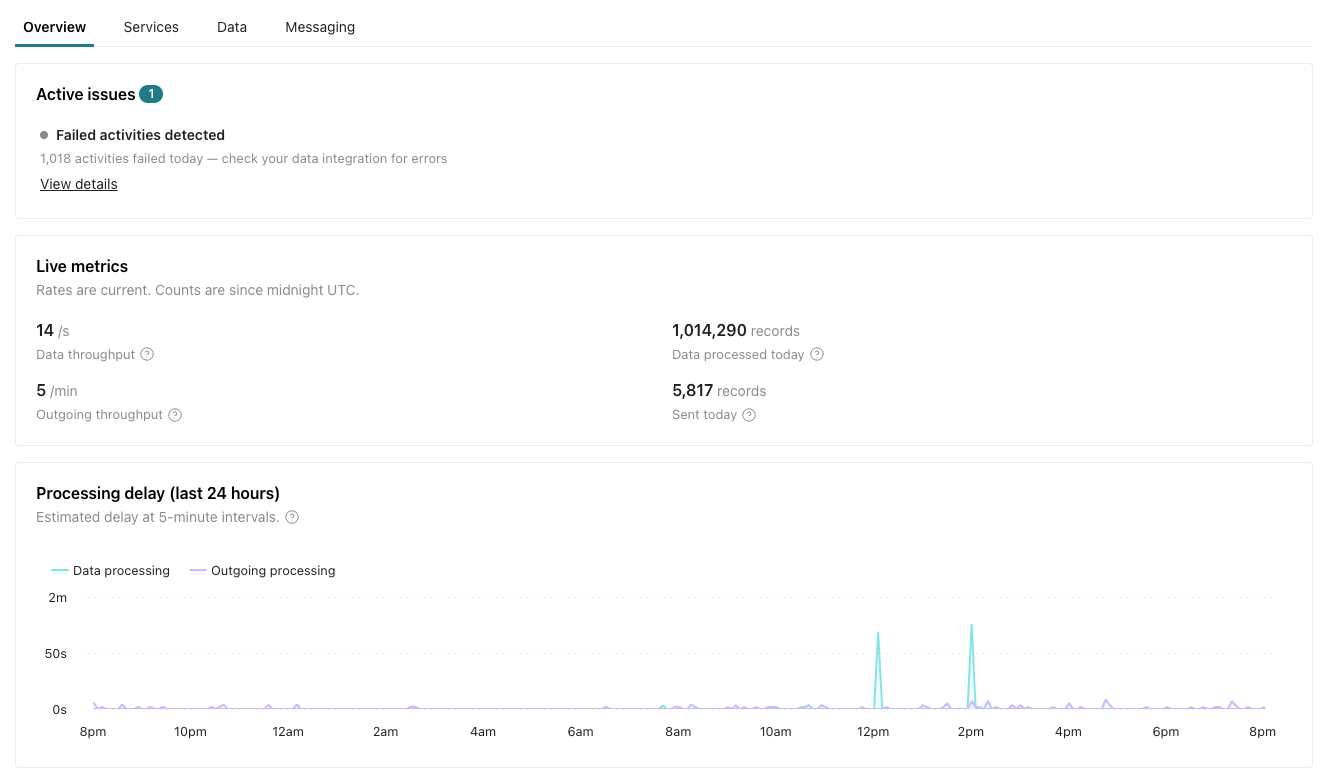Screen dimensions: 1327x783
Task: Open the Estimated delay intervals help tooltip
Action: point(291,517)
